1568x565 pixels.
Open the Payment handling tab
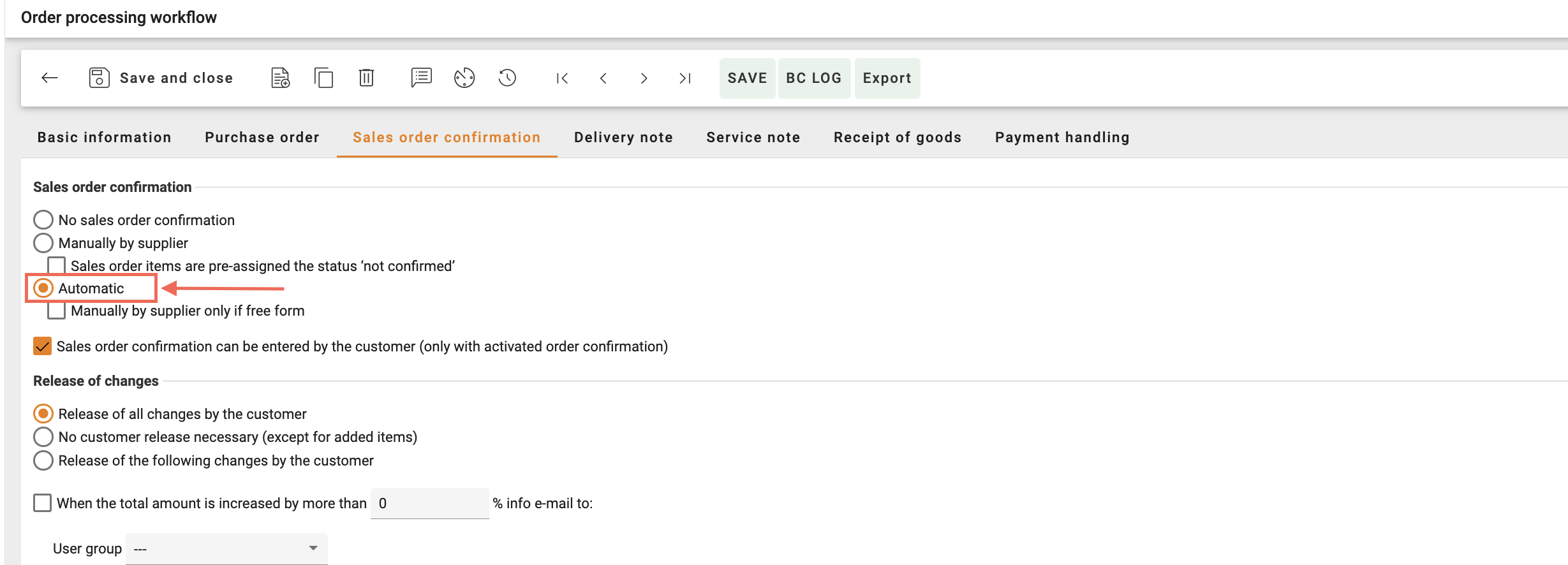point(1062,137)
